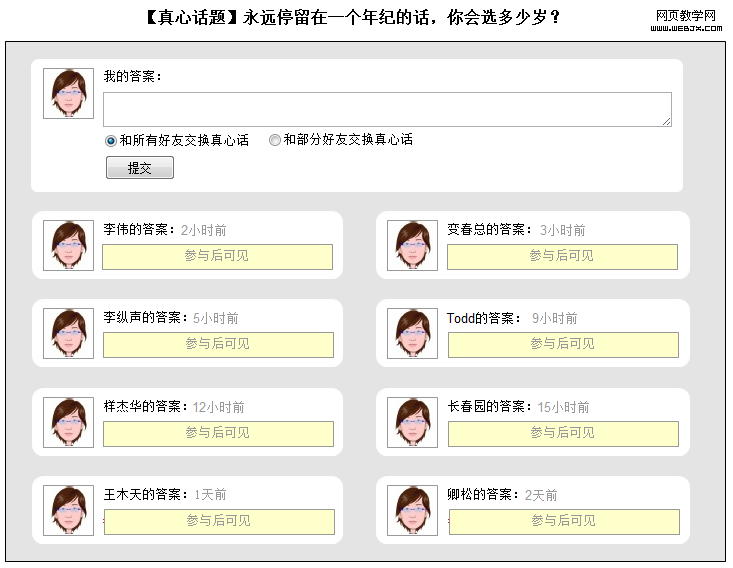Click 卿松's 参与后可见 answer field
Image resolution: width=733 pixels, height=568 pixels.
pos(563,522)
